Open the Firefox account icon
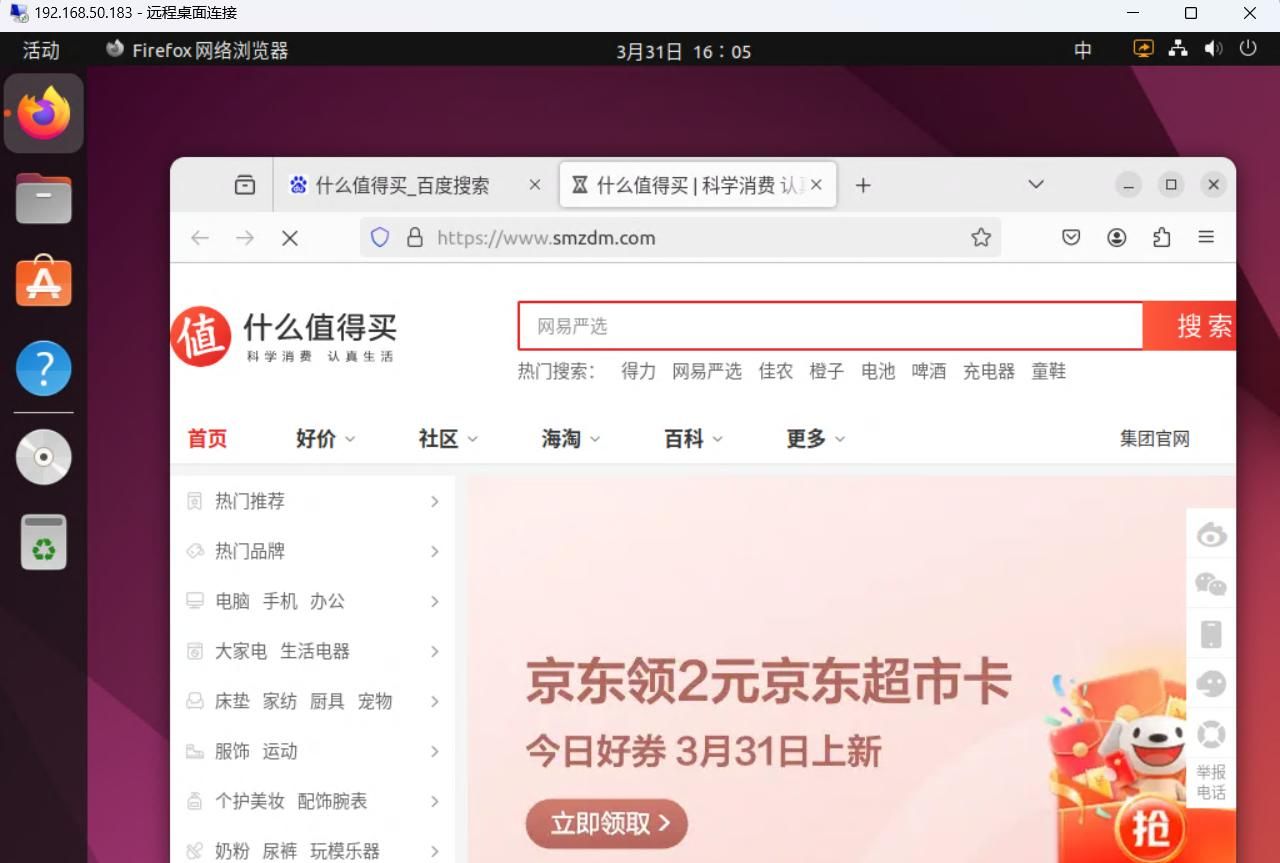 tap(1117, 238)
